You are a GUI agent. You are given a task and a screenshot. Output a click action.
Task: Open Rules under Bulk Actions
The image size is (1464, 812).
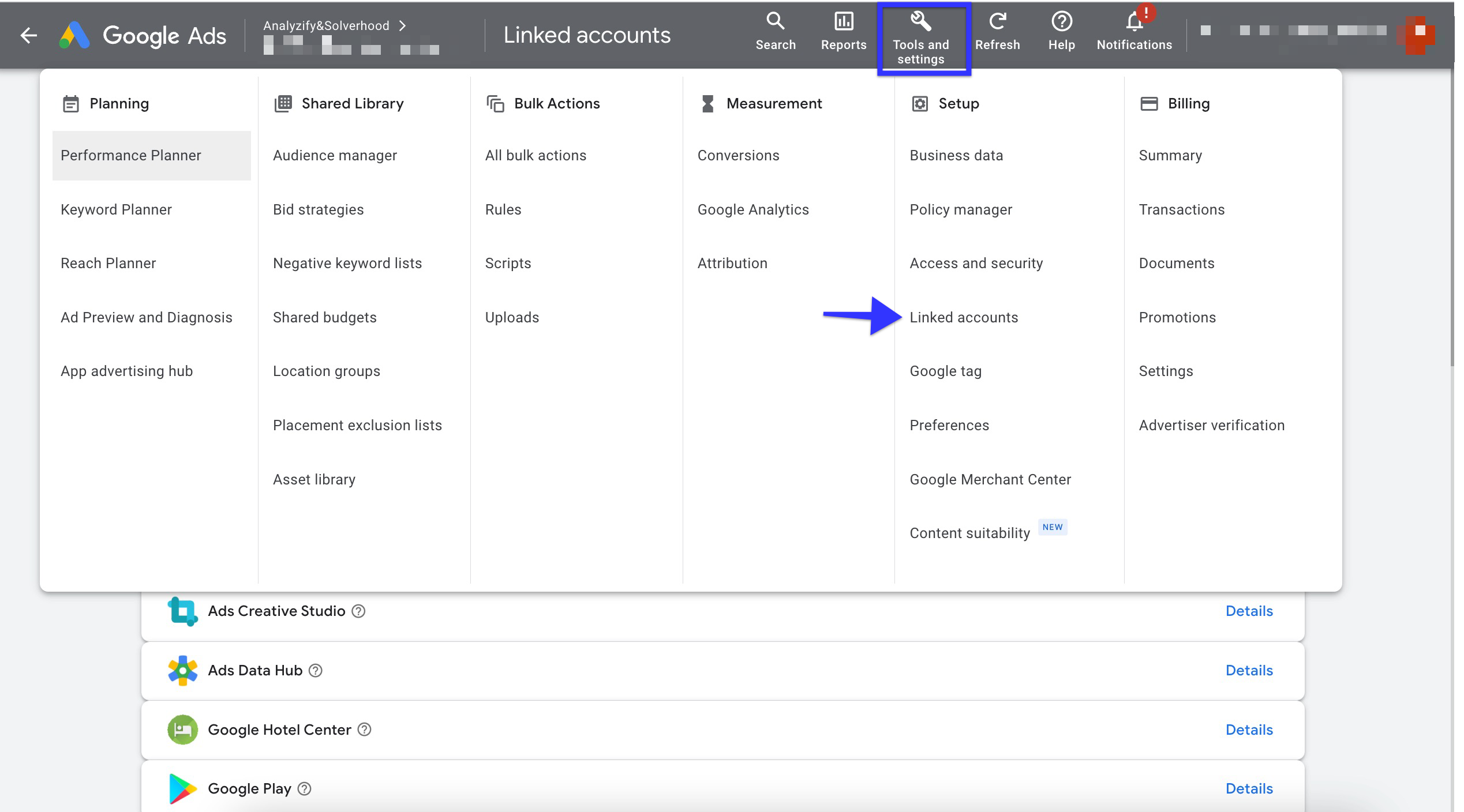(503, 209)
